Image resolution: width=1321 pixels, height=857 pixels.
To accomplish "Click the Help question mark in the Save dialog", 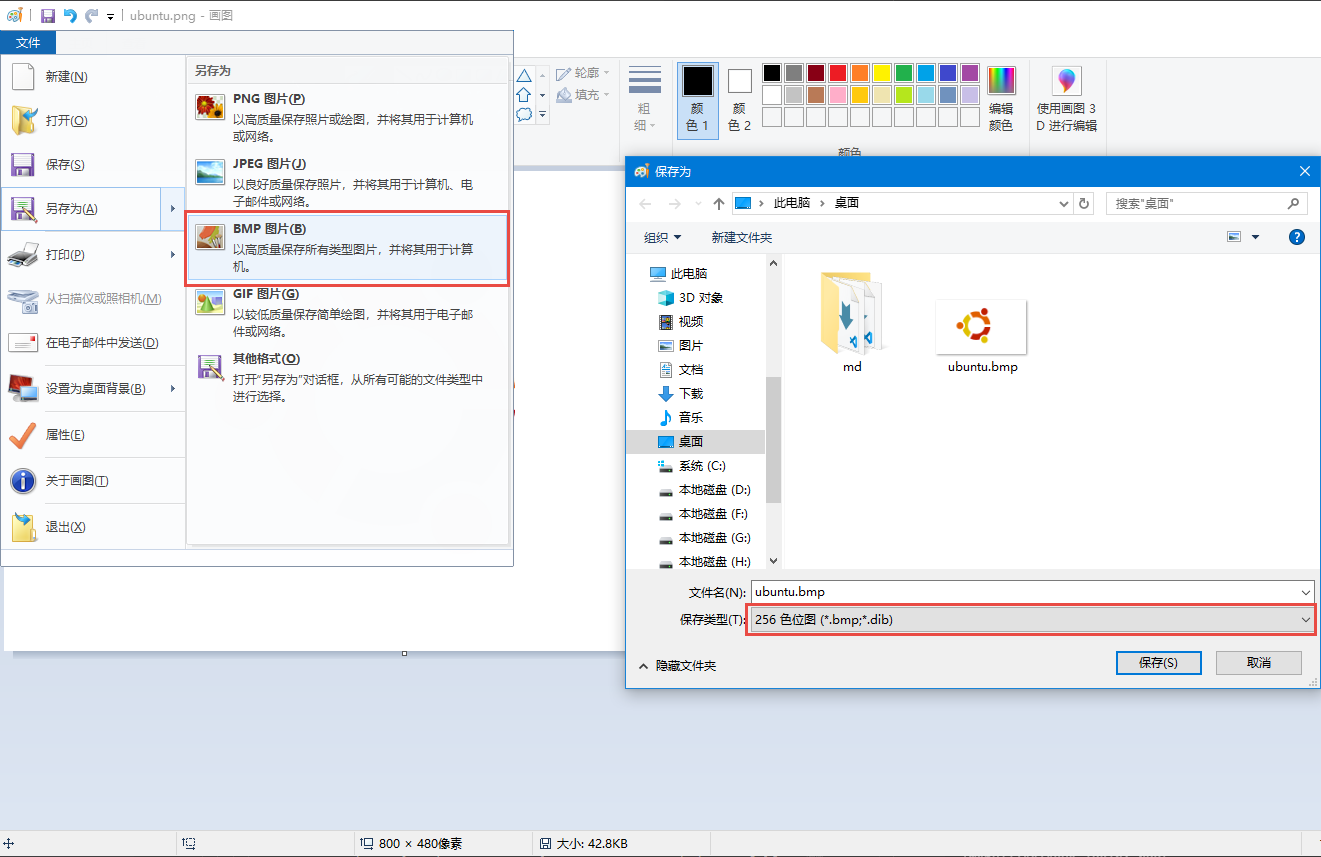I will coord(1297,237).
